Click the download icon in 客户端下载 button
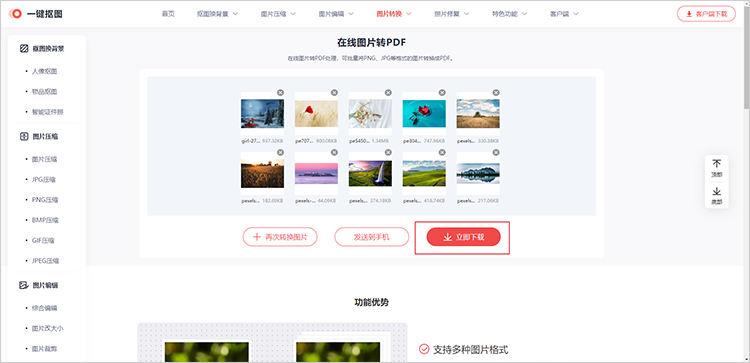The image size is (750, 363). (x=689, y=14)
